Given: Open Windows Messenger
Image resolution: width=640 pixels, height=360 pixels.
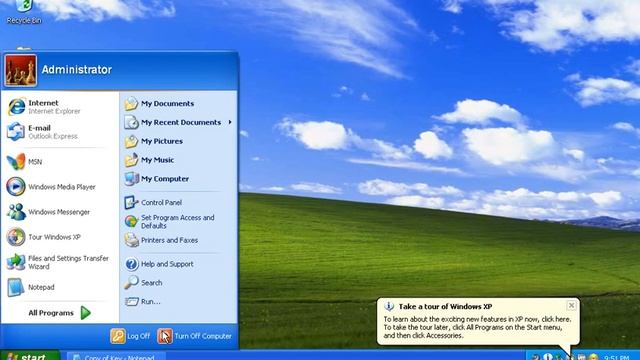Looking at the screenshot, I should (x=60, y=212).
